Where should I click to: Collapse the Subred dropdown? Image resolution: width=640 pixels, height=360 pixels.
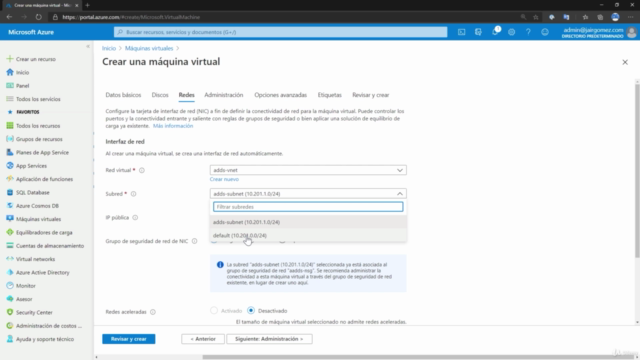[x=308, y=193]
